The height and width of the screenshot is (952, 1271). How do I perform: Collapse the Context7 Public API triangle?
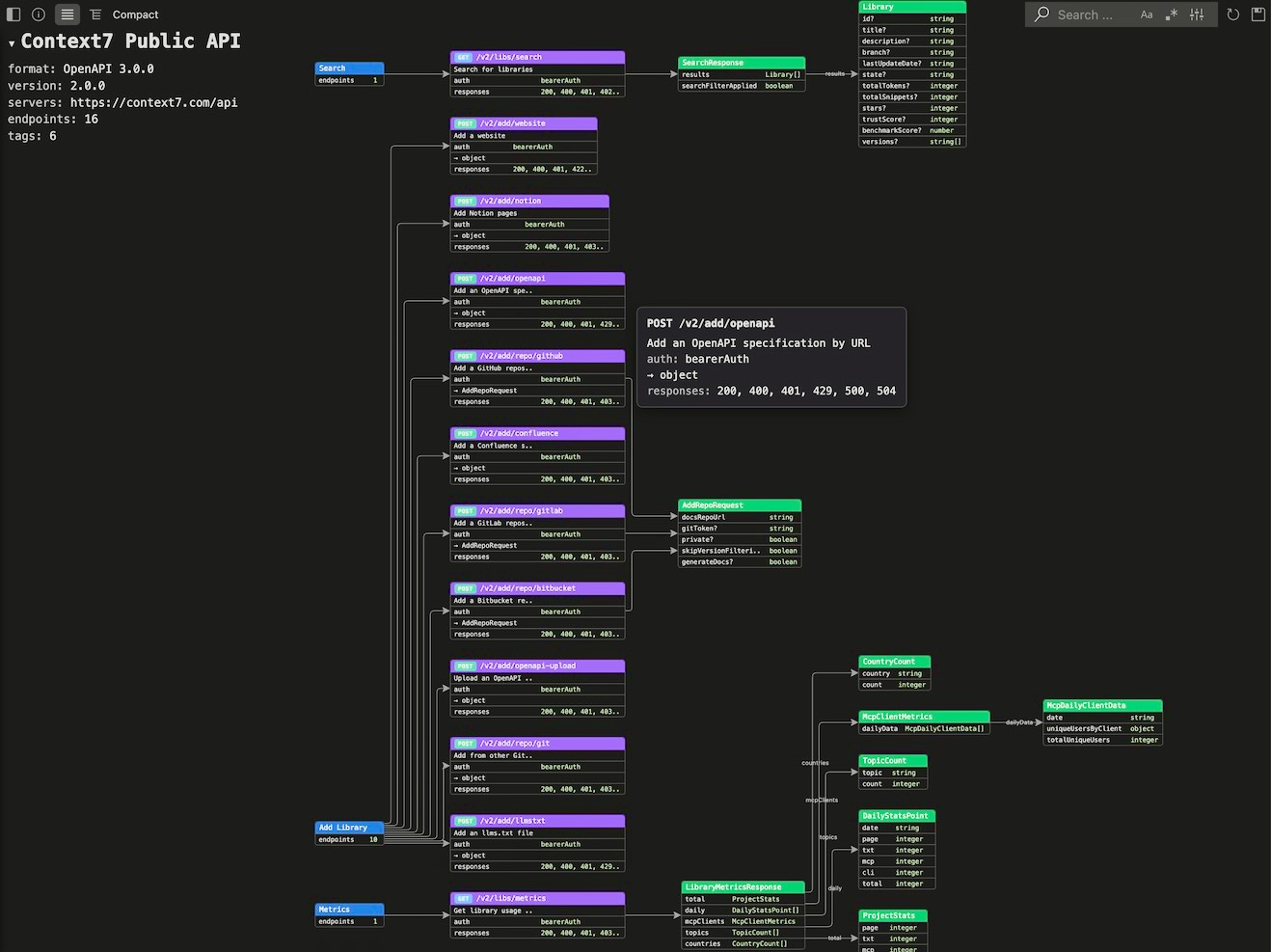click(13, 43)
